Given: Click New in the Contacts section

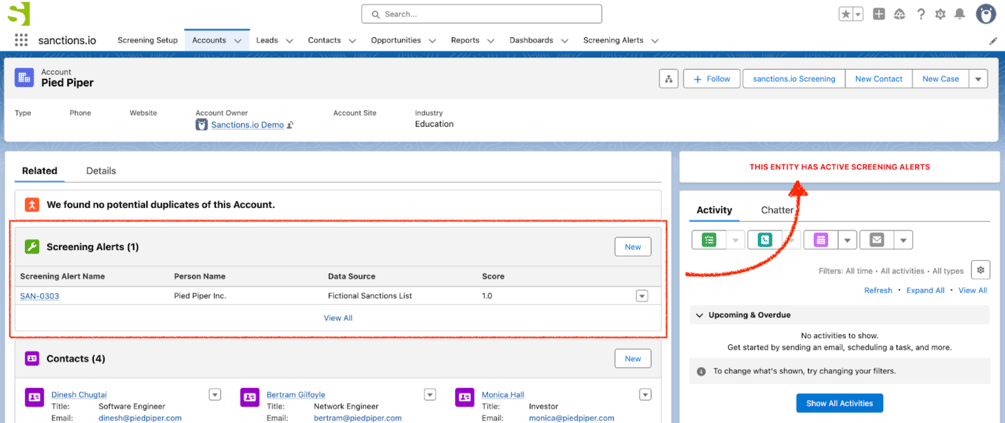Looking at the screenshot, I should click(x=633, y=358).
